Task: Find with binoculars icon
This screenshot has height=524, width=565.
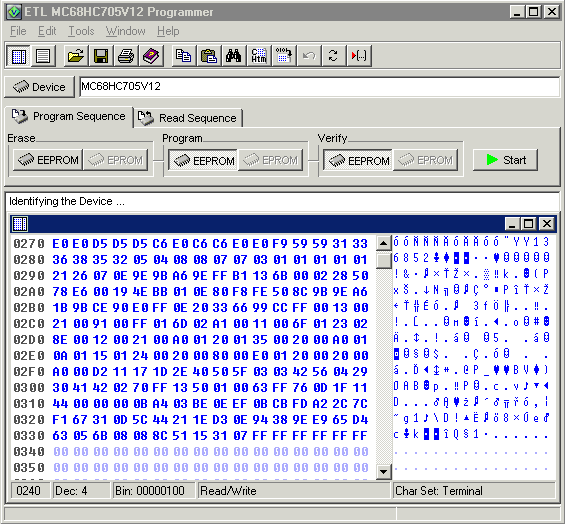Action: pos(234,56)
